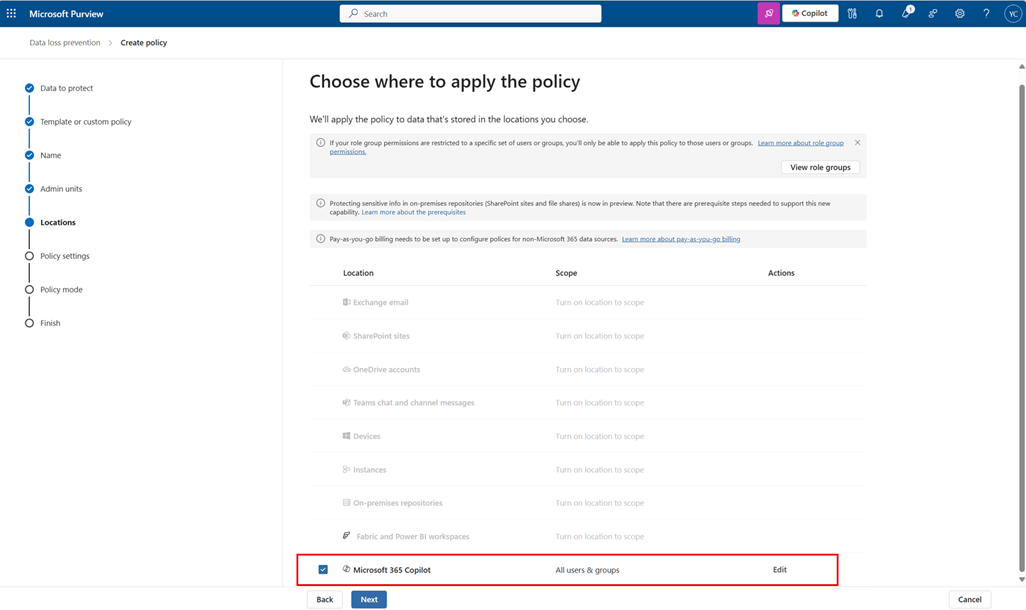Switch to the Policy settings step

pyautogui.click(x=66, y=255)
